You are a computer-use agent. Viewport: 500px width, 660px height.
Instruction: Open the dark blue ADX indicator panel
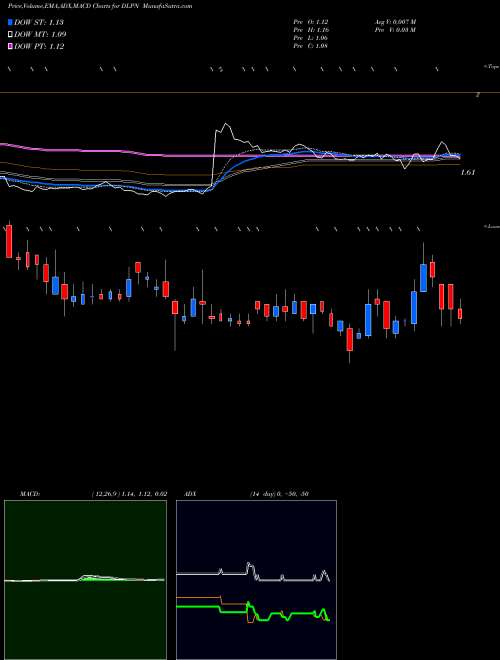point(256,580)
